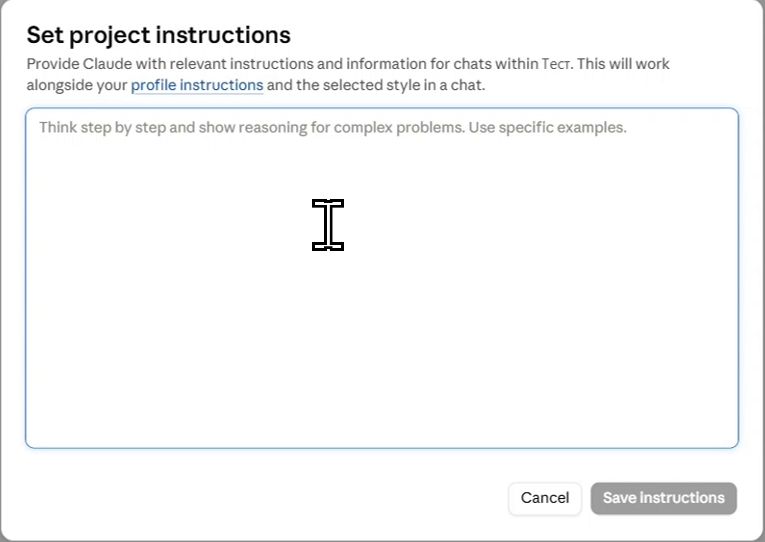The image size is (765, 542).
Task: Click the dimmed backdrop below the dialog
Action: tap(382, 541)
